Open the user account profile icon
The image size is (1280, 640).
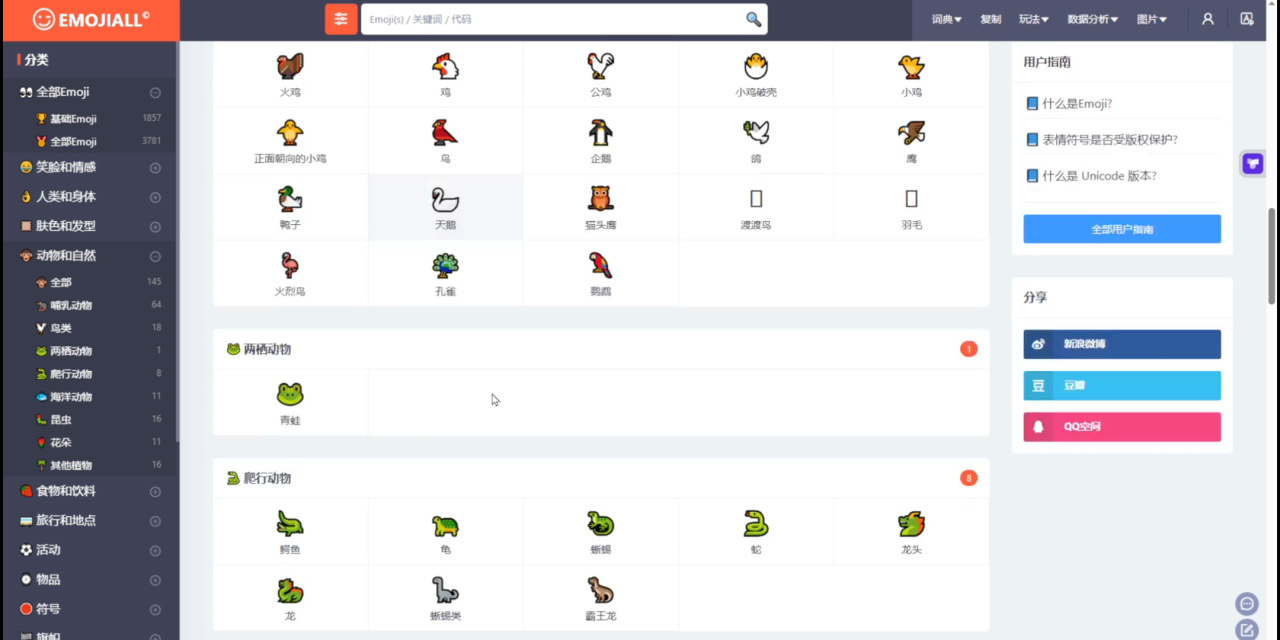point(1208,19)
